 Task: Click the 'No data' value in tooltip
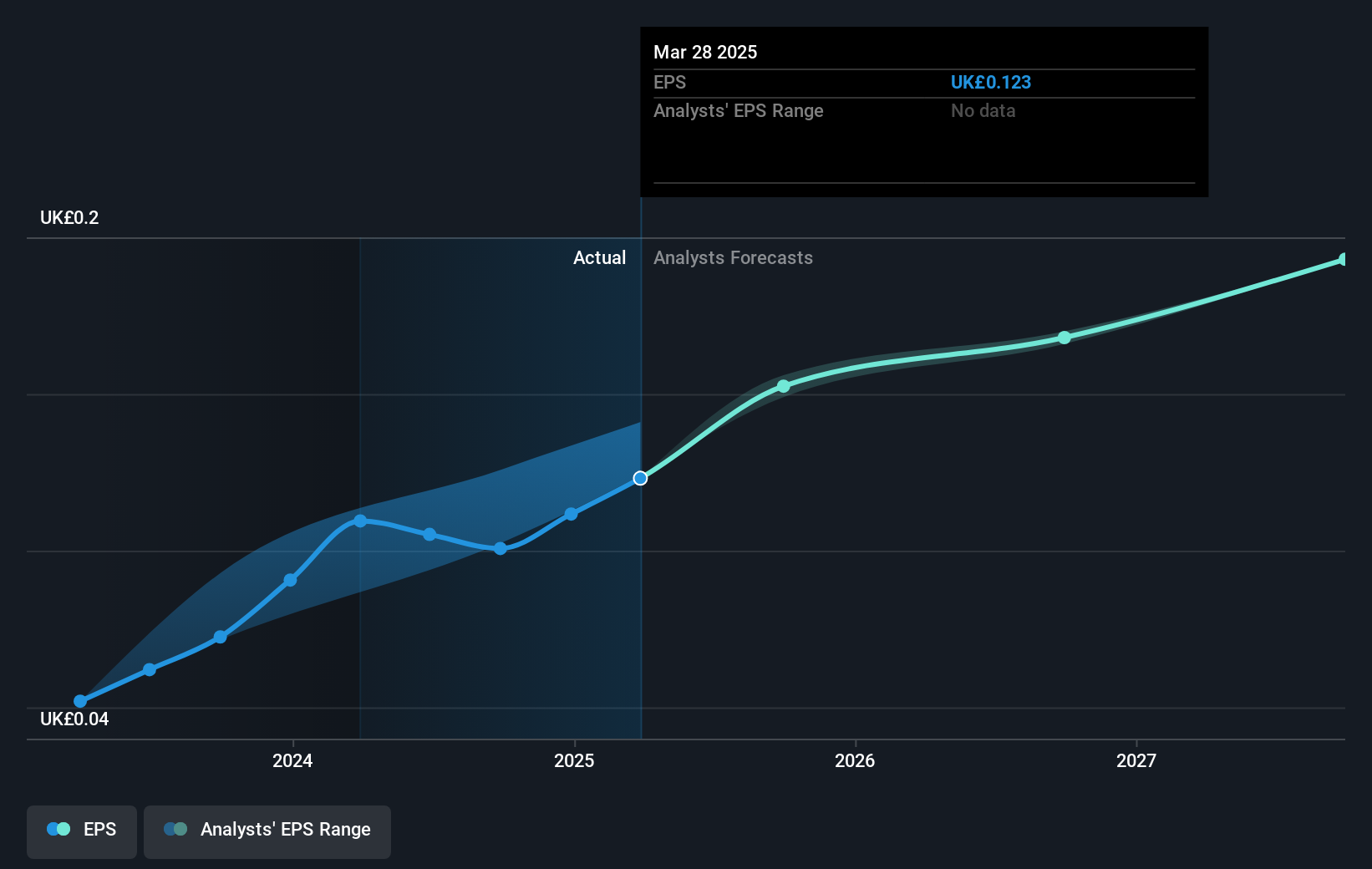click(983, 111)
